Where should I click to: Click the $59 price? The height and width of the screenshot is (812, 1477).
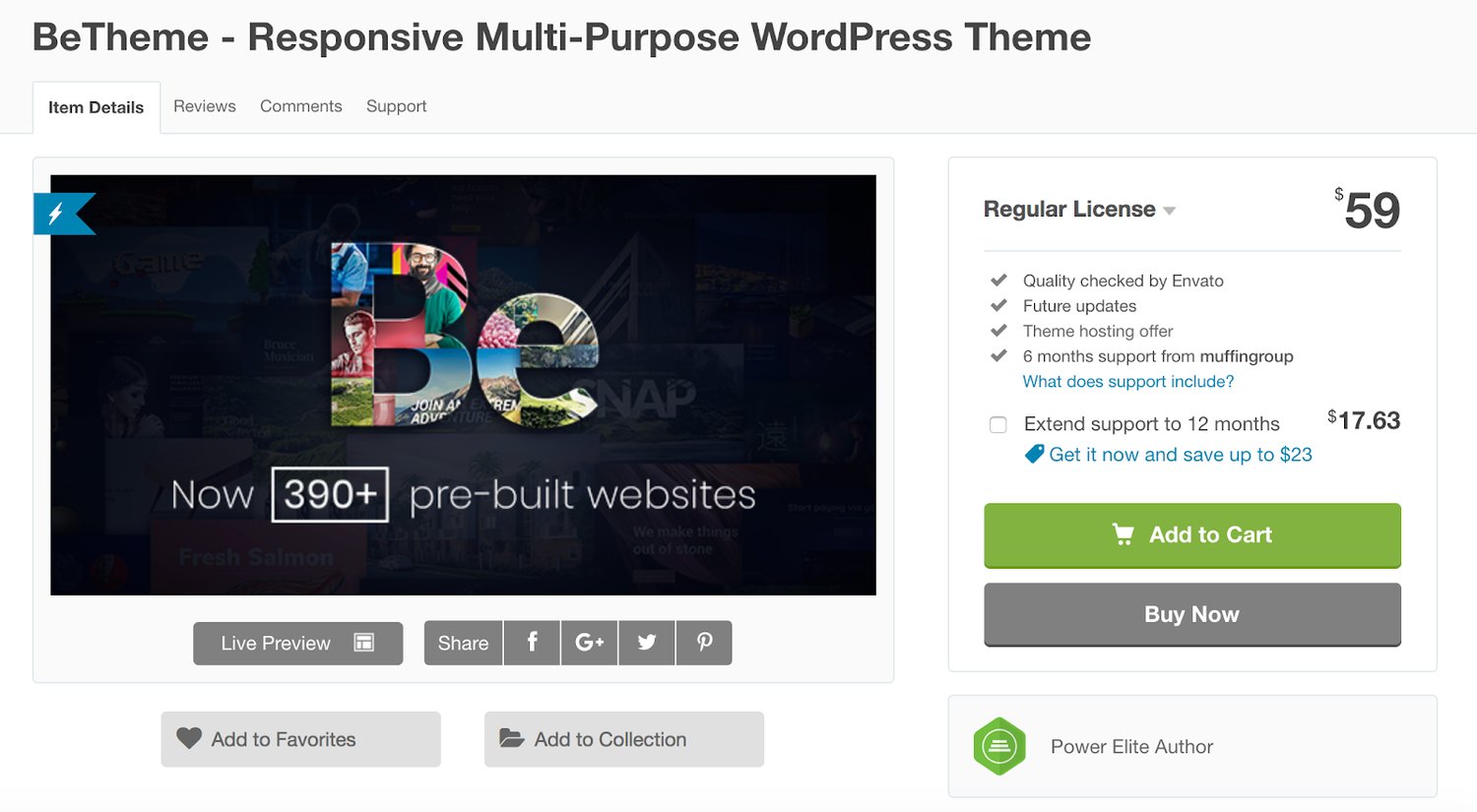(1368, 209)
